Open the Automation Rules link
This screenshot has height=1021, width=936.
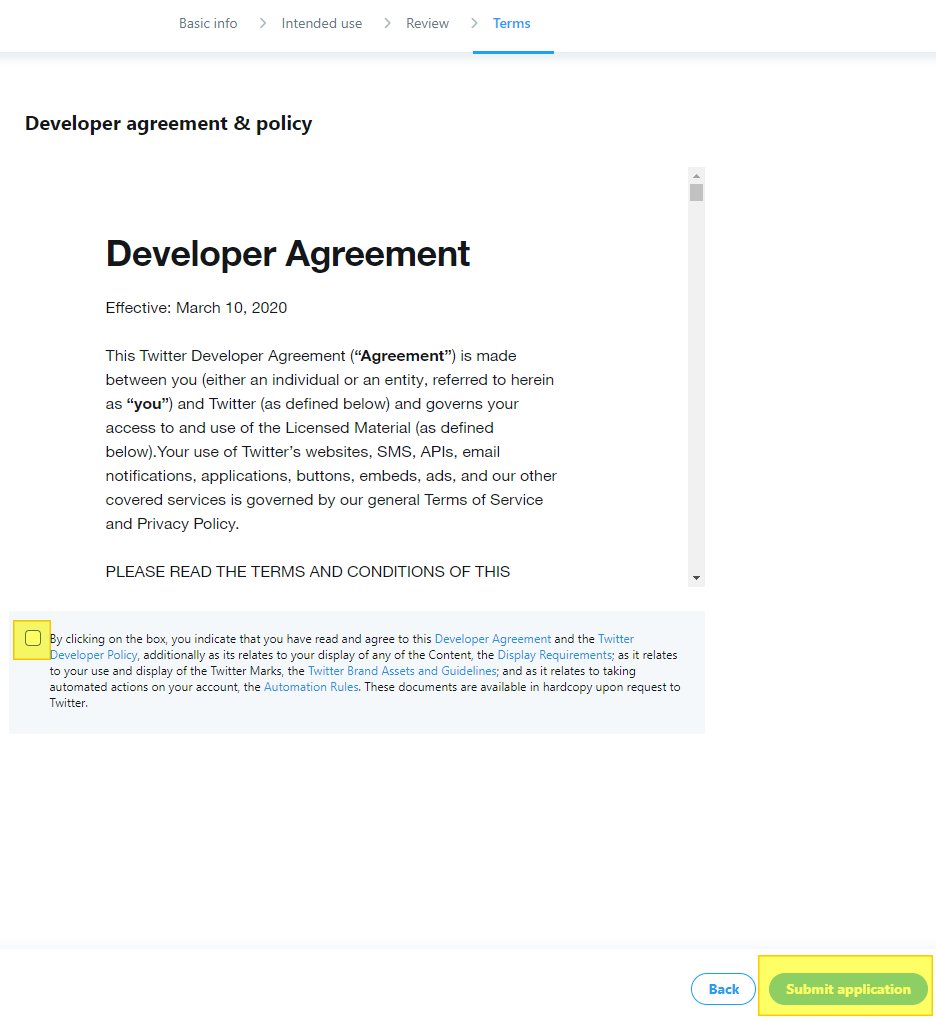pyautogui.click(x=311, y=687)
